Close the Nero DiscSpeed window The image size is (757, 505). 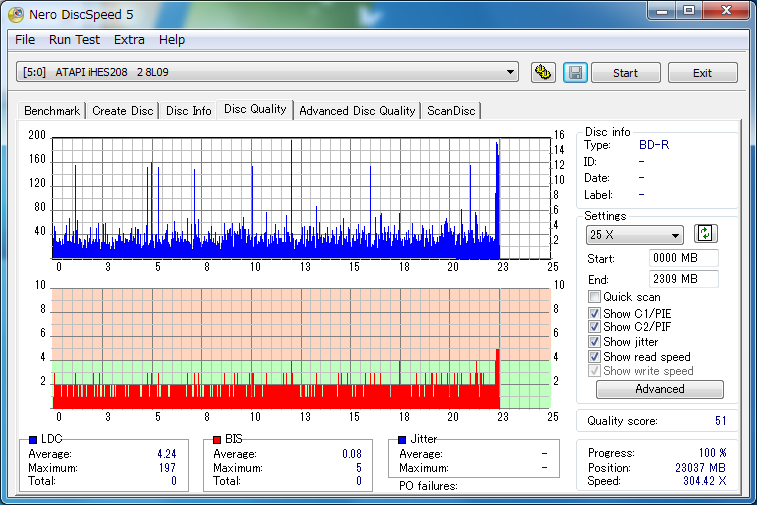click(x=726, y=11)
